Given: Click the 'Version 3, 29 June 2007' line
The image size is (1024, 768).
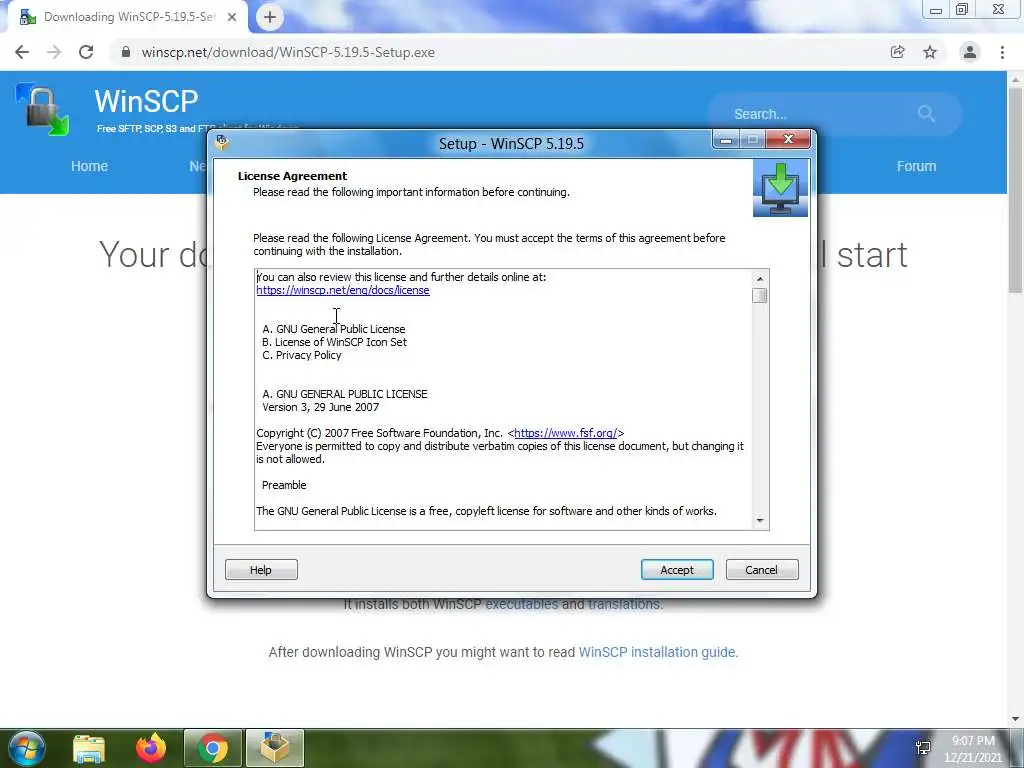Looking at the screenshot, I should (321, 407).
